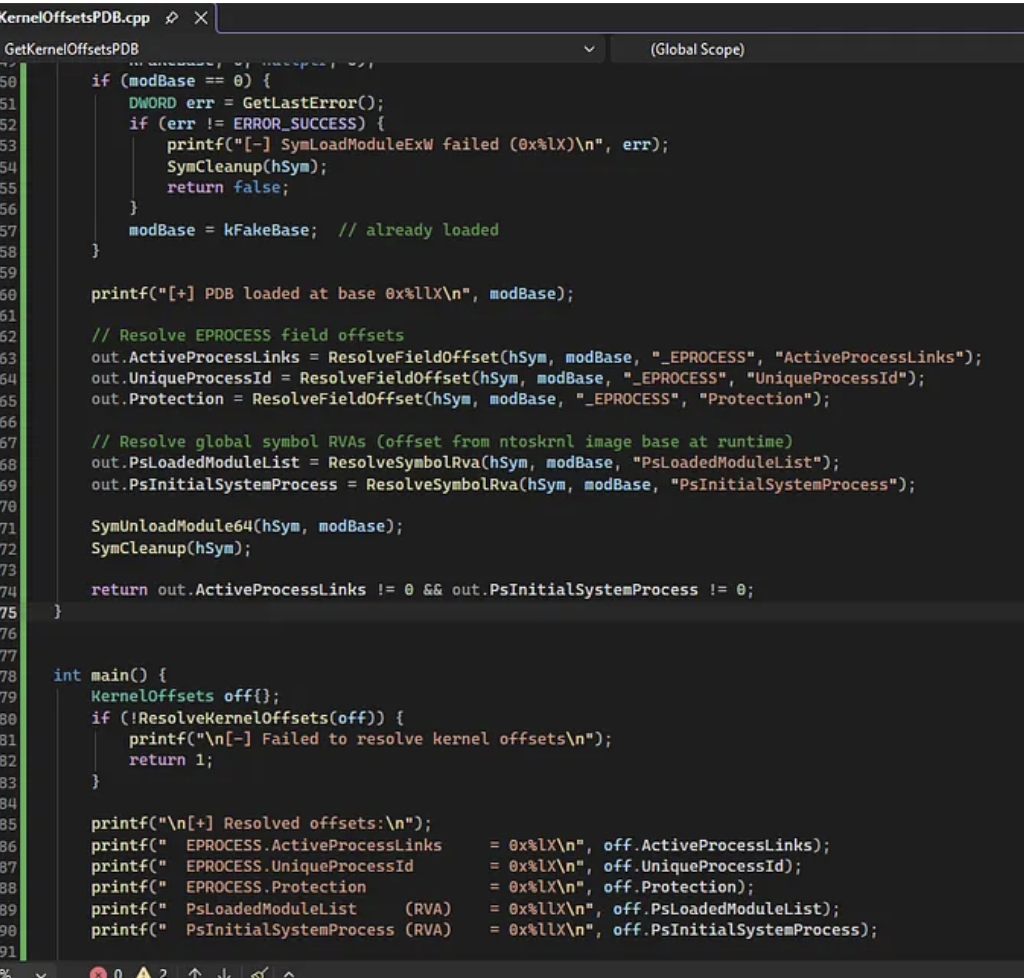Click 'out.Protection = ResolveFieldOffset' line
The width and height of the screenshot is (1024, 978).
(460, 399)
